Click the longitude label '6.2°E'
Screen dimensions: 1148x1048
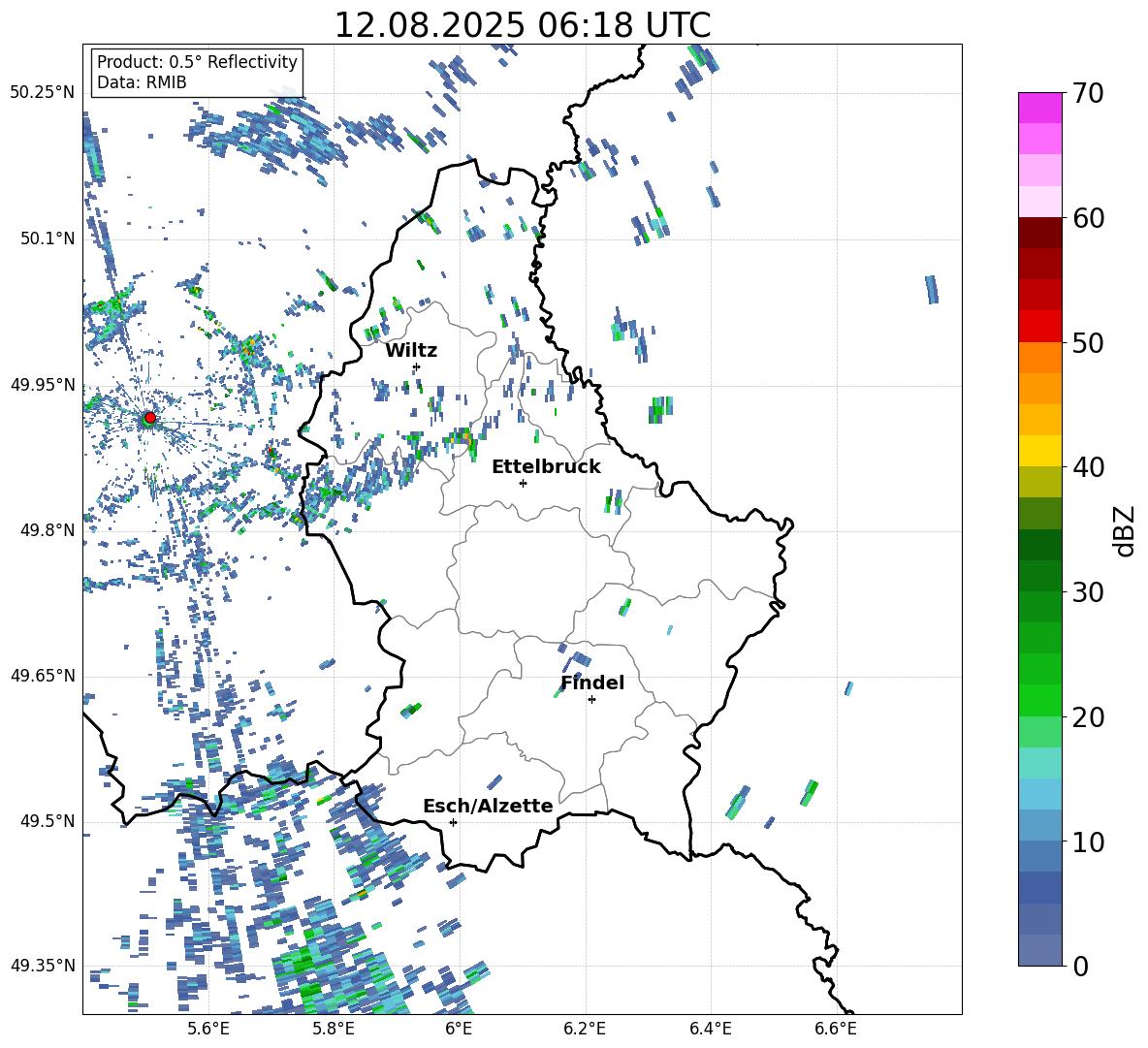585,1029
